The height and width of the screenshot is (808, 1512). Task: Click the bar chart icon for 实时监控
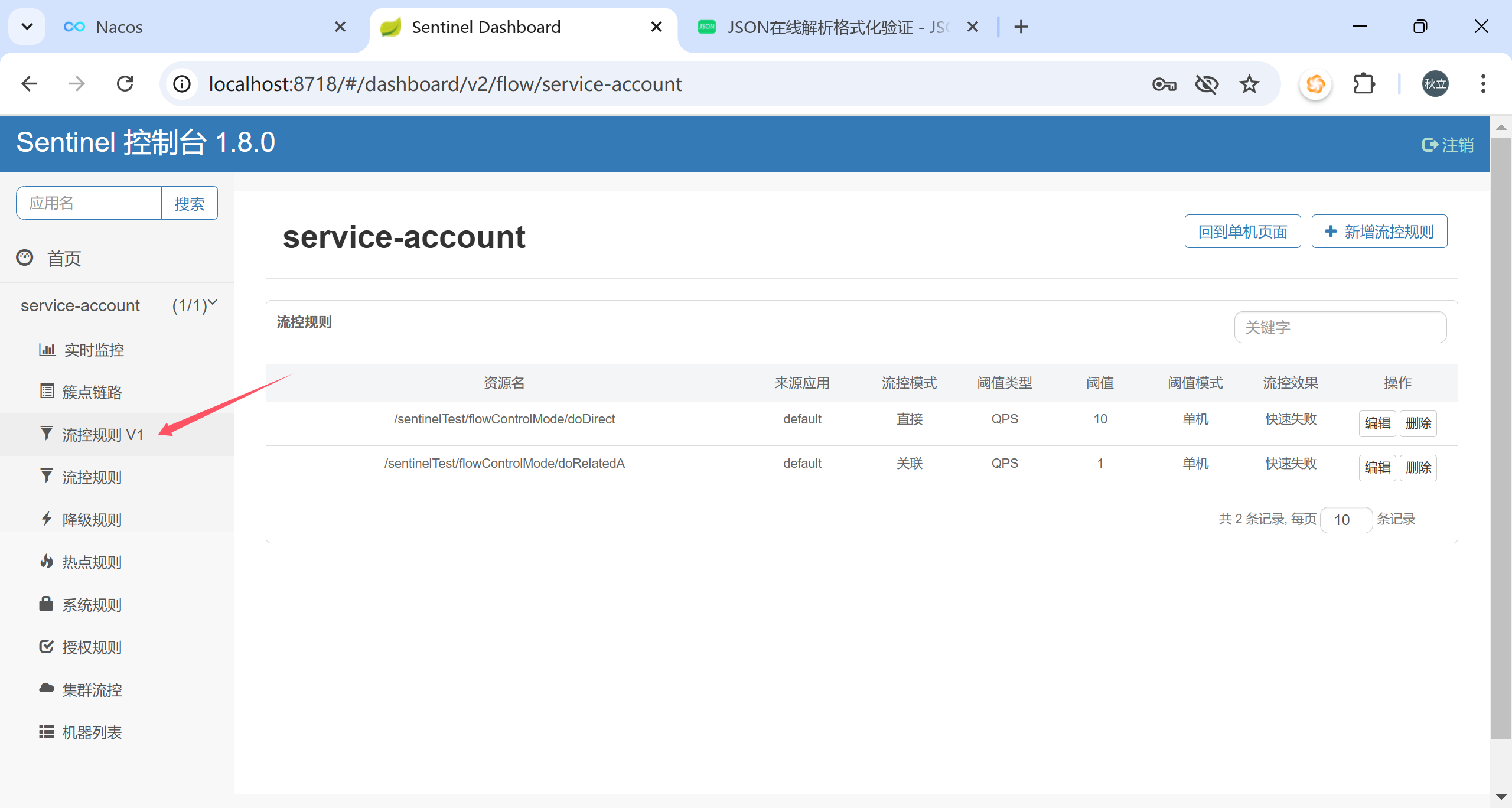[x=47, y=350]
